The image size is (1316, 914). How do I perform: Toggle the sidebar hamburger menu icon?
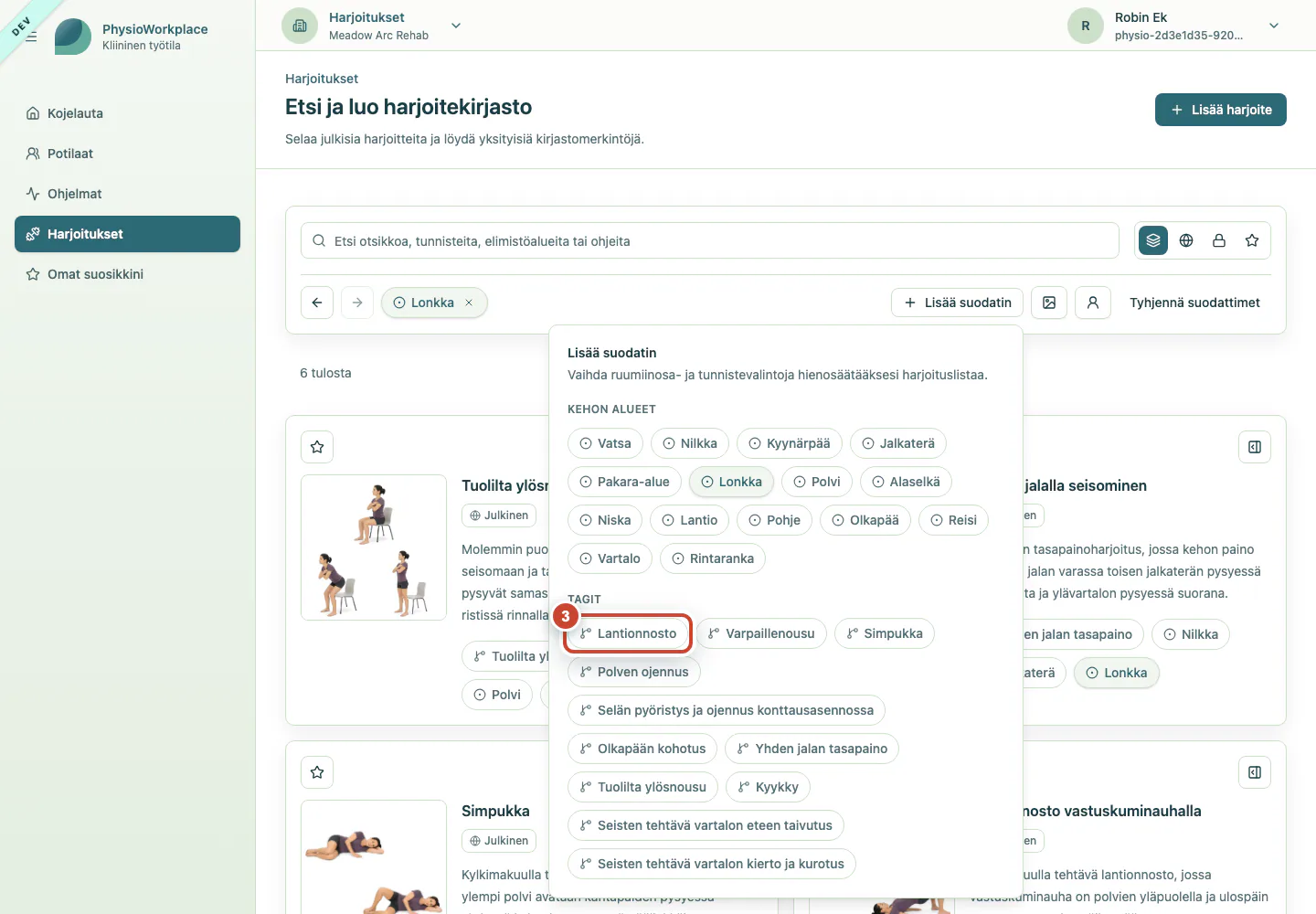tap(31, 37)
